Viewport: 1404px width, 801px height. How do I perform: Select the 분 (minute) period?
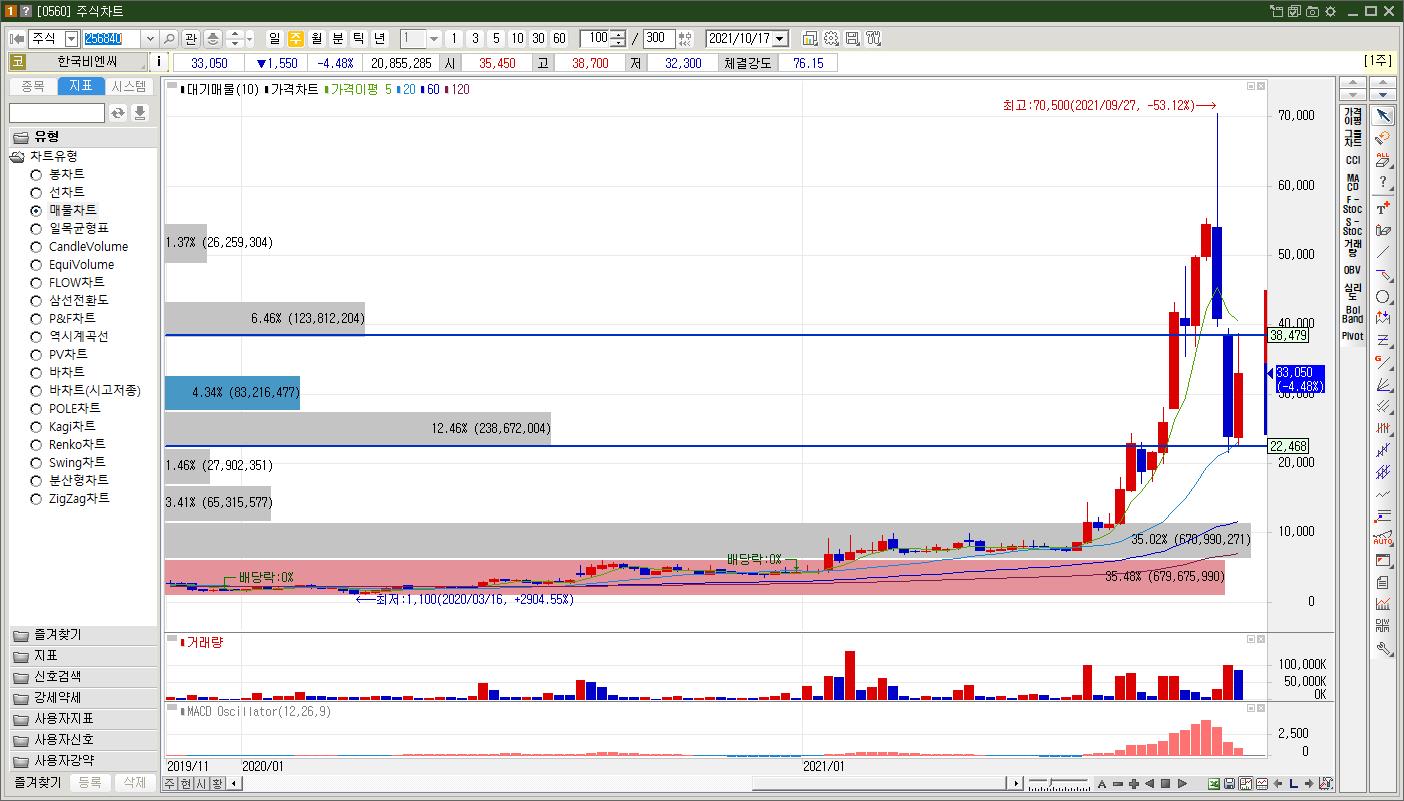point(338,38)
